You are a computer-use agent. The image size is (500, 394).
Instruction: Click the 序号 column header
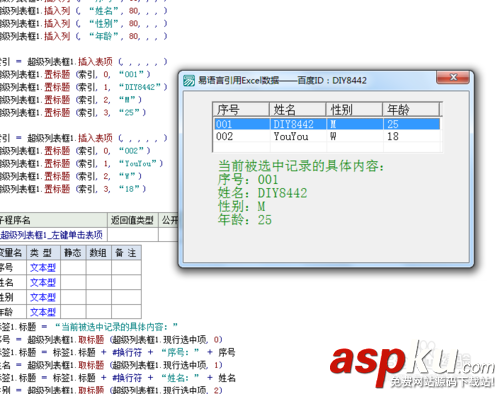click(x=241, y=109)
